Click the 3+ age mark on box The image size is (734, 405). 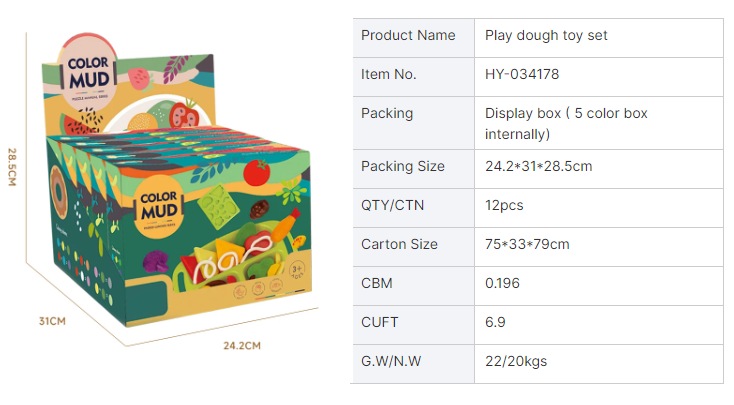point(297,270)
